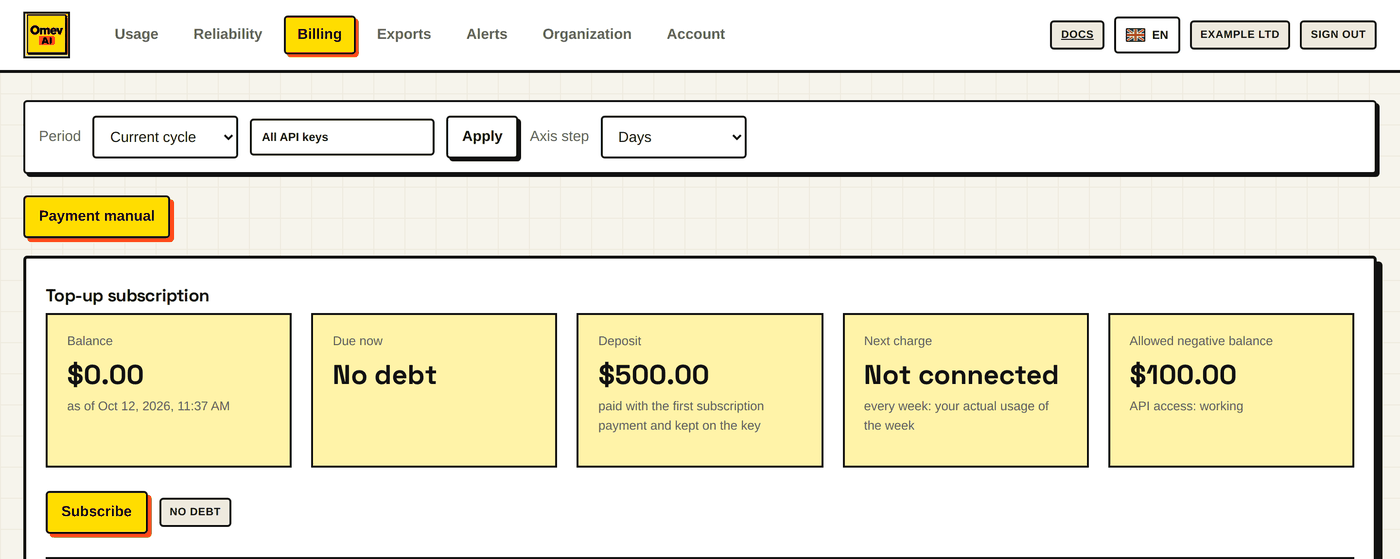Open the Axis step Days dropdown

coord(673,137)
